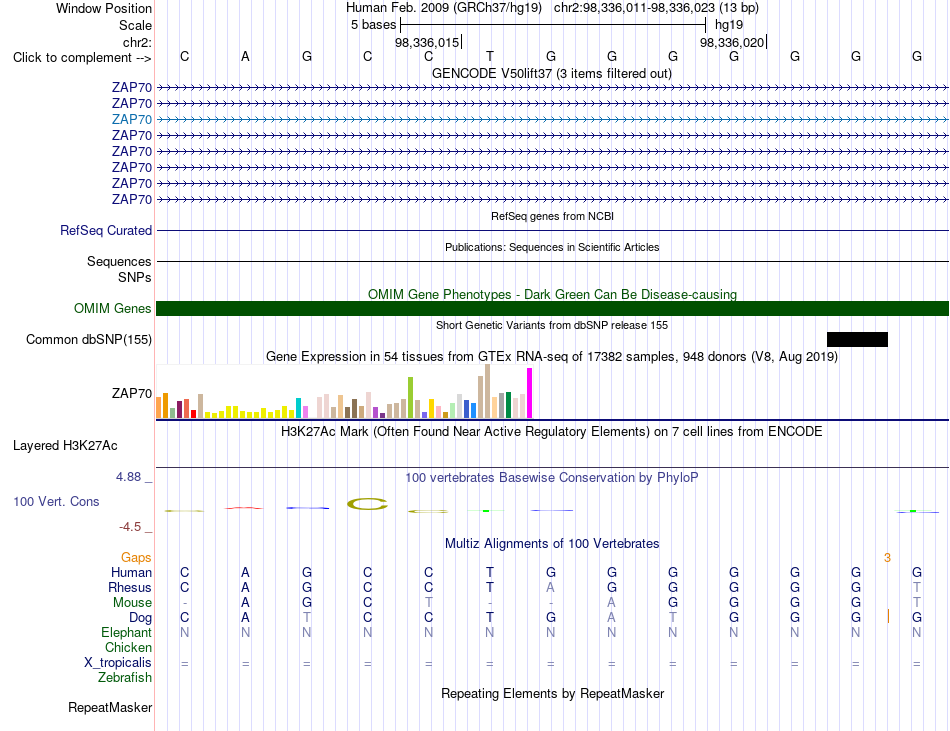This screenshot has height=731, width=950.
Task: Click the 'Human Feb. 2009 (GRCh37/hg19)' assembly text
Action: (445, 8)
